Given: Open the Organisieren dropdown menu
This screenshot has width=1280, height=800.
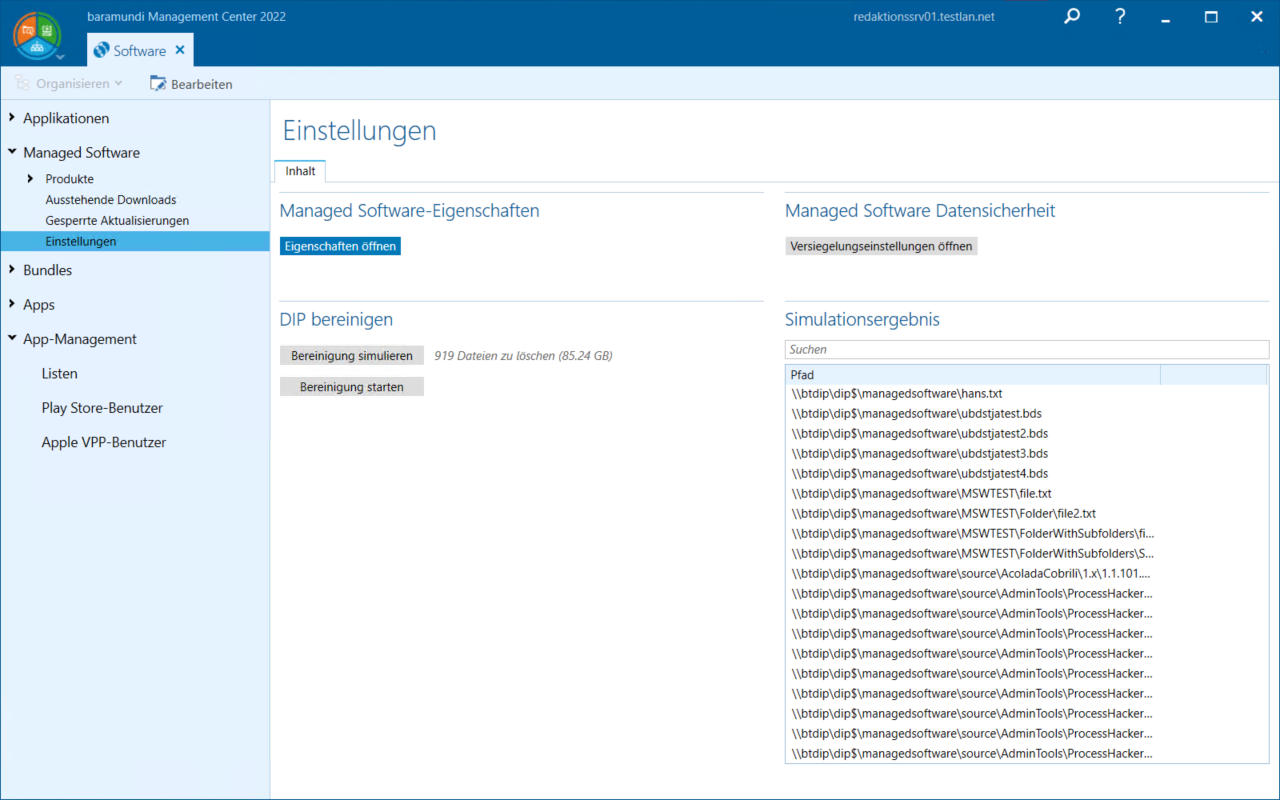Looking at the screenshot, I should [69, 84].
